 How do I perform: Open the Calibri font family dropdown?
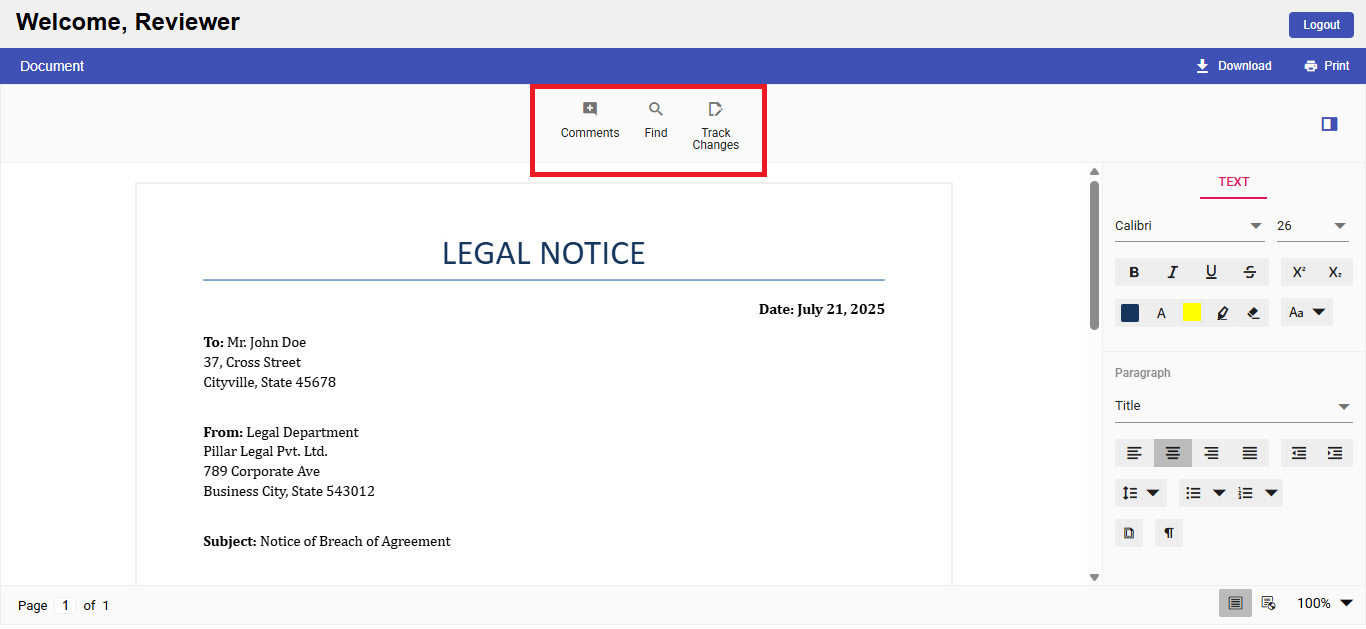tap(1189, 225)
